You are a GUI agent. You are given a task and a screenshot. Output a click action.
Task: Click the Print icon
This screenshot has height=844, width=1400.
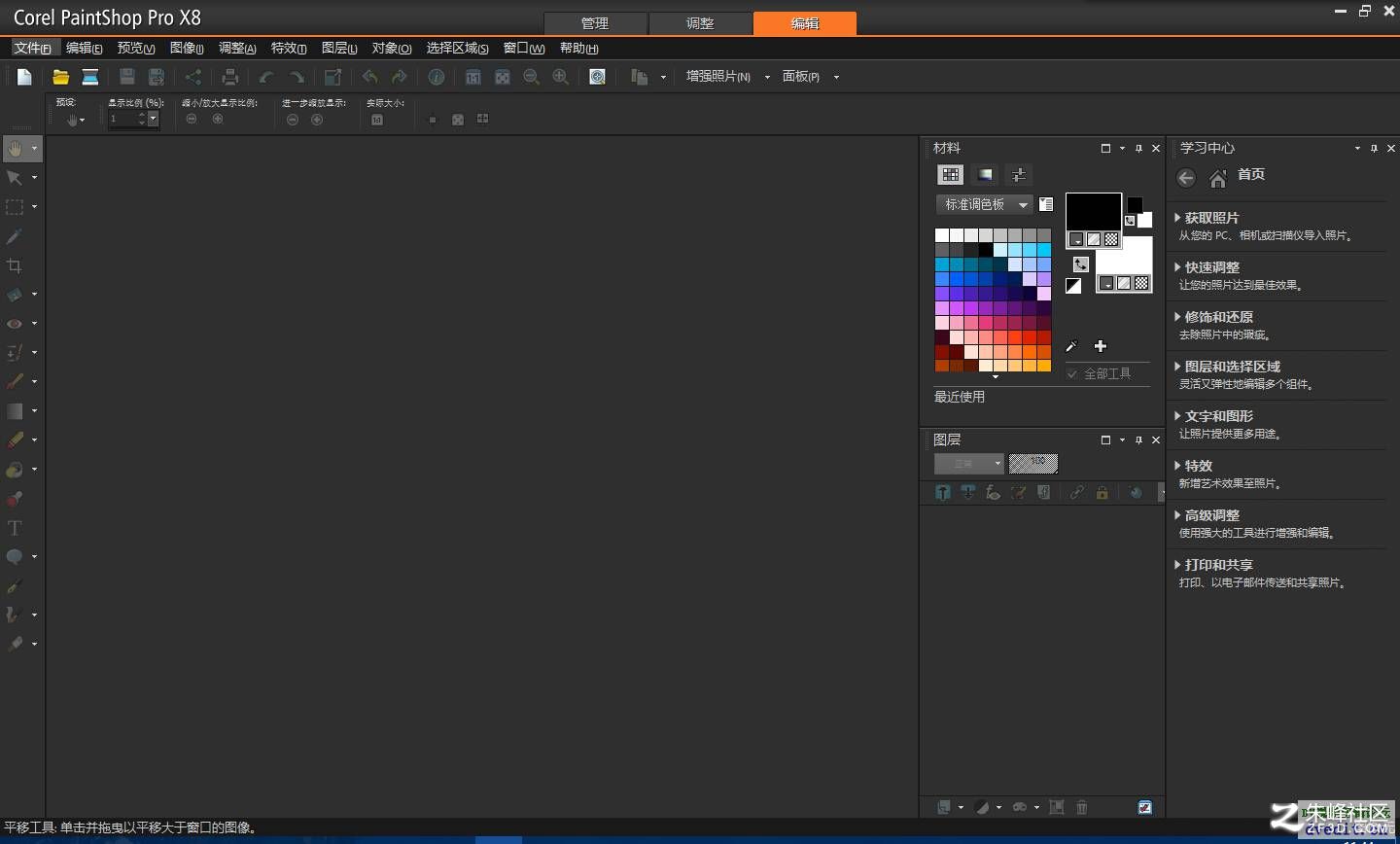coord(230,77)
